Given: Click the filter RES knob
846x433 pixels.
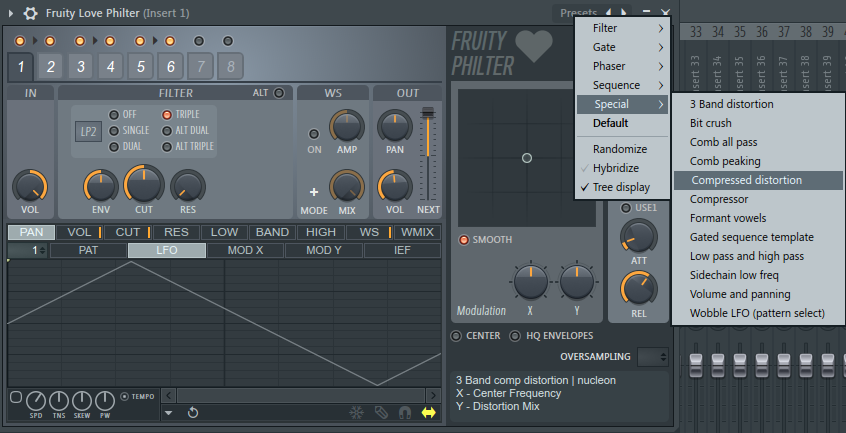Looking at the screenshot, I should click(188, 186).
